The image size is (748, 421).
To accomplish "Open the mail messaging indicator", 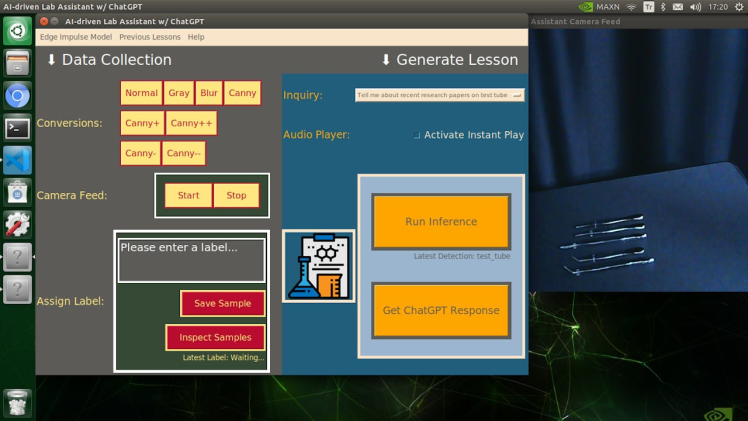I will [678, 7].
